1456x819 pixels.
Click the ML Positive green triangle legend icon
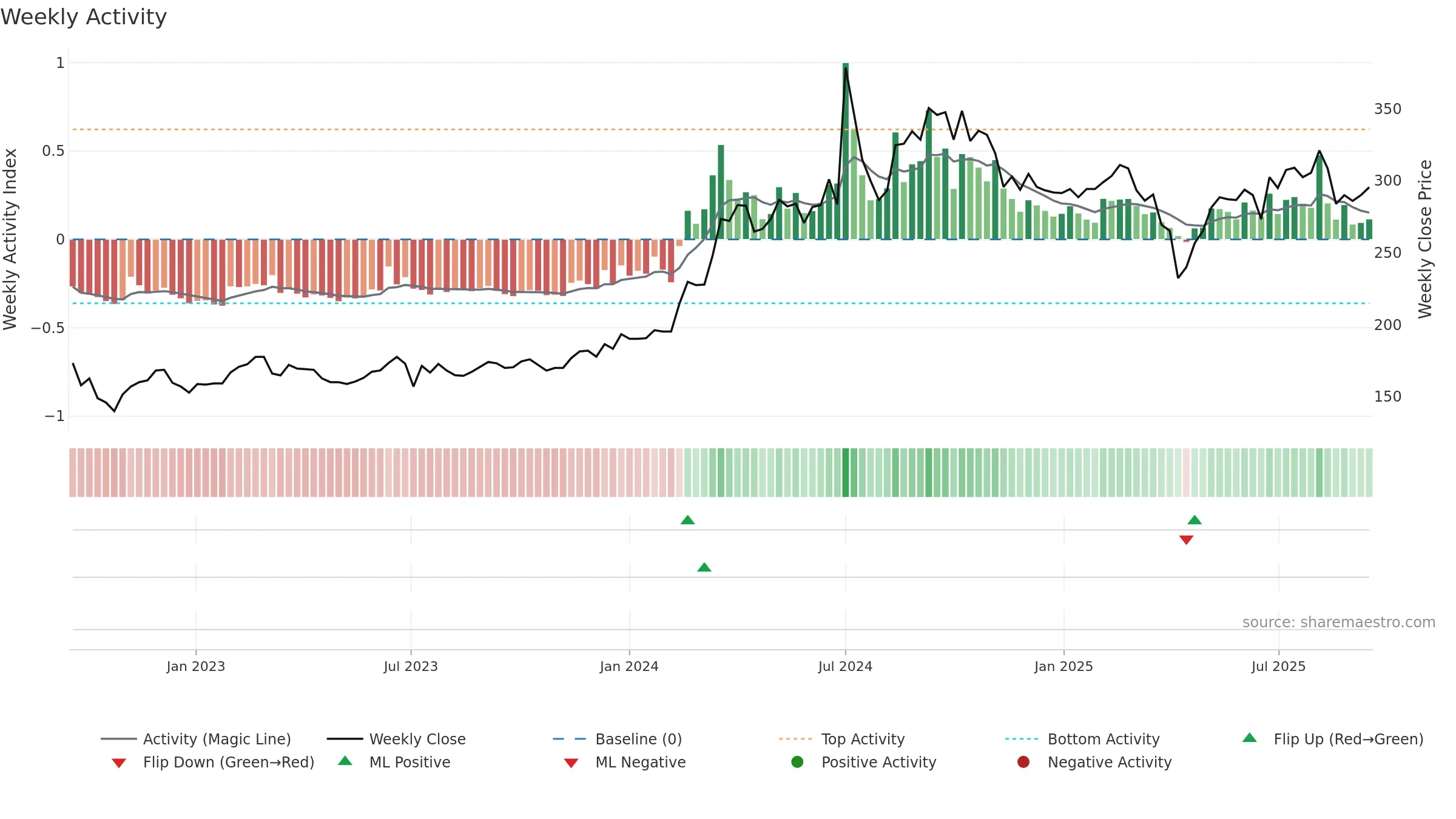pos(345,761)
